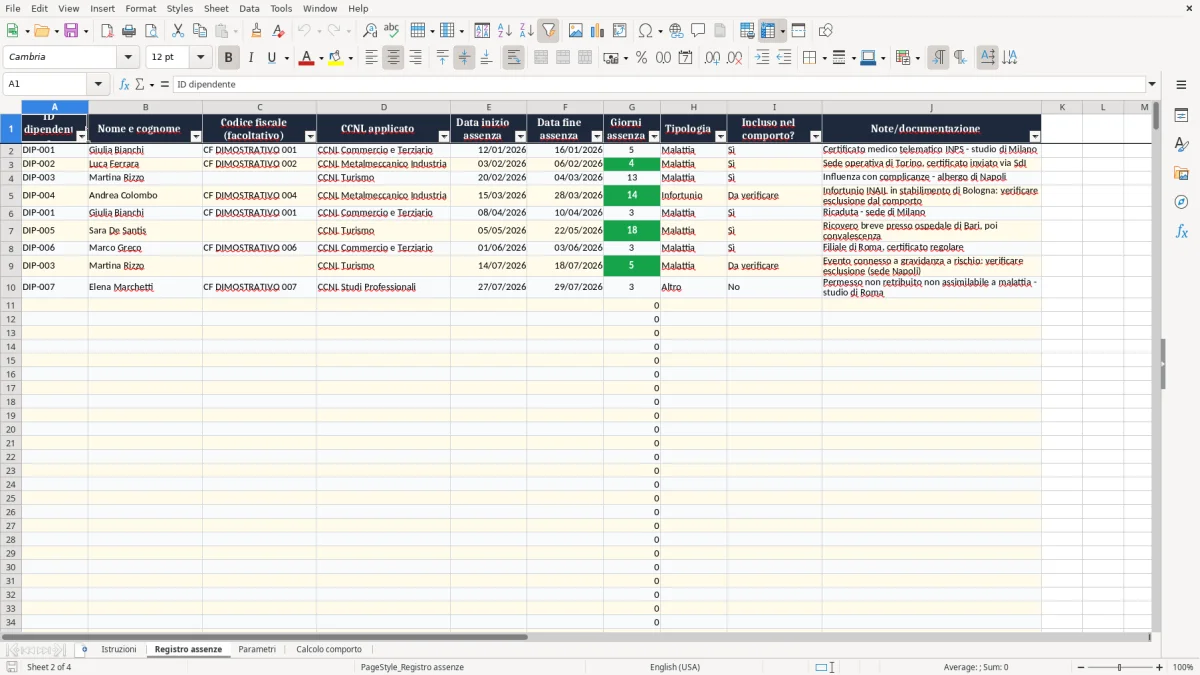Open the Data menu
The image size is (1200, 675).
249,8
